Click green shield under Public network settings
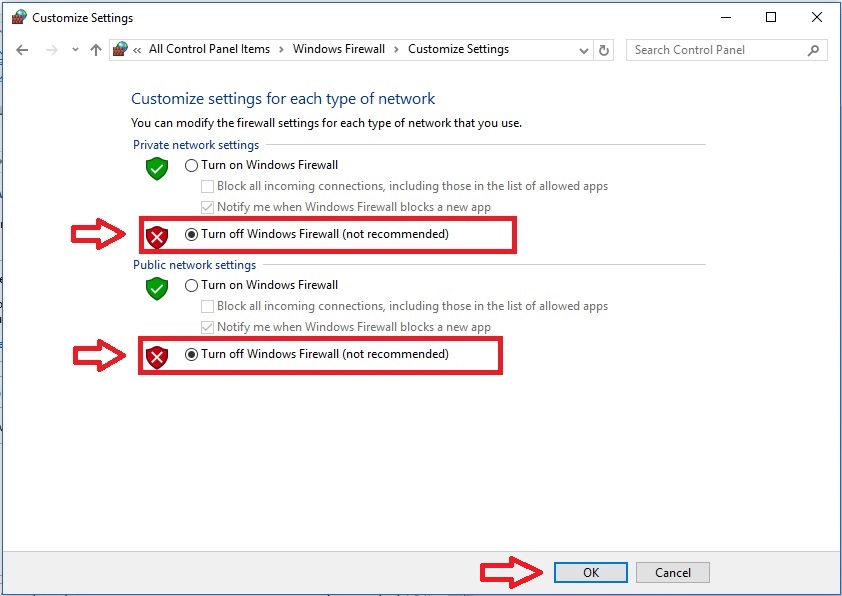The width and height of the screenshot is (842, 596). coord(157,288)
